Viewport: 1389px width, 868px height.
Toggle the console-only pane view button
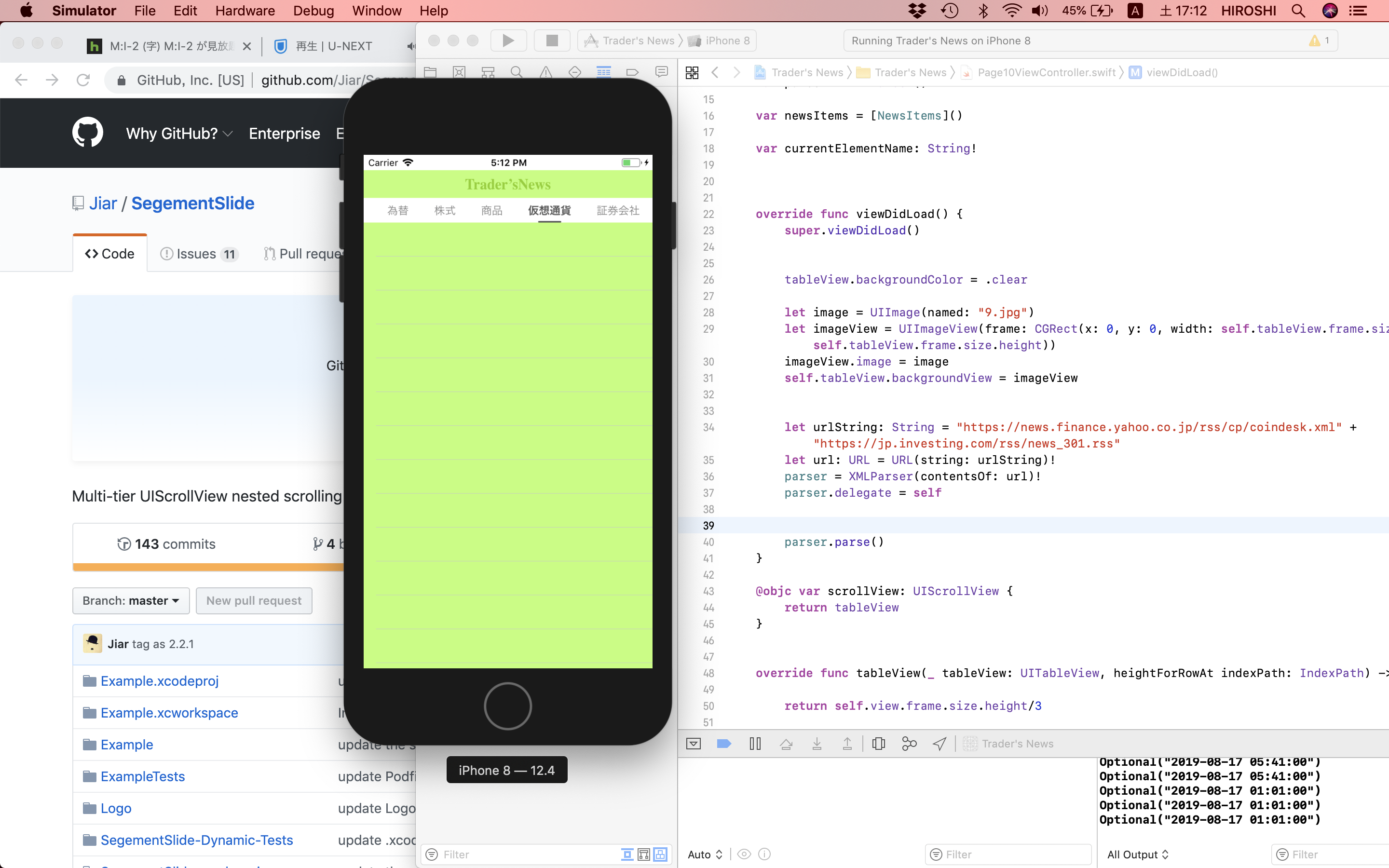tap(661, 854)
